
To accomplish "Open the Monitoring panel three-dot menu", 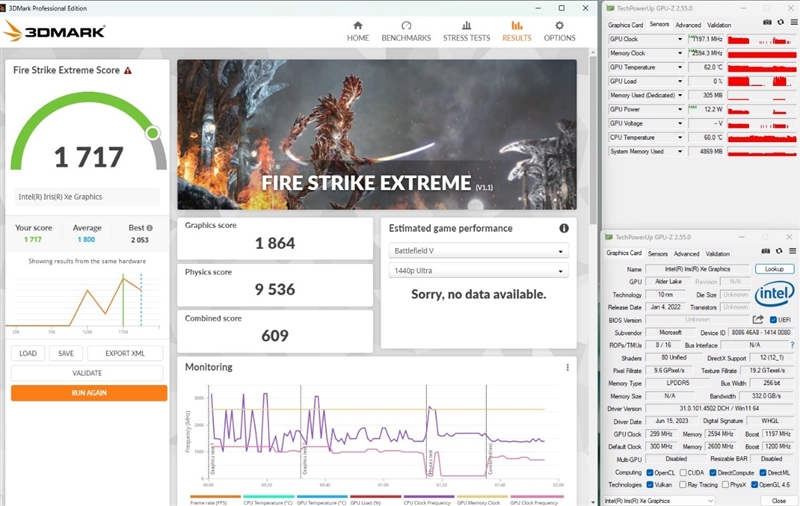I will pos(567,367).
